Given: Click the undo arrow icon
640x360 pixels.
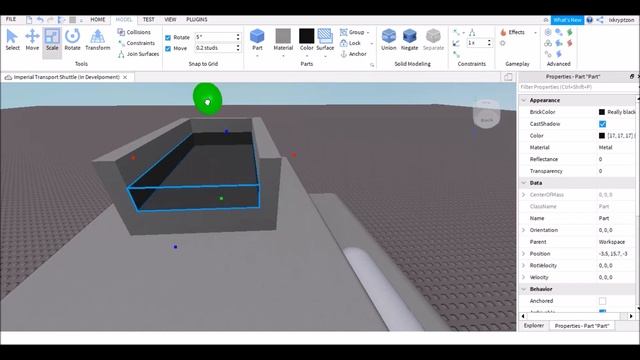Looking at the screenshot, I should [x=40, y=20].
